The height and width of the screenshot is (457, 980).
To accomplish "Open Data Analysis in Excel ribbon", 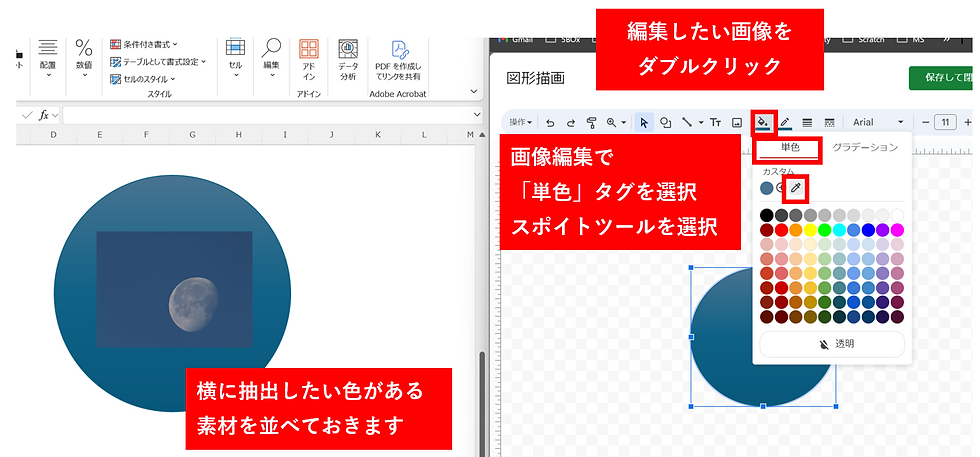I will click(348, 60).
